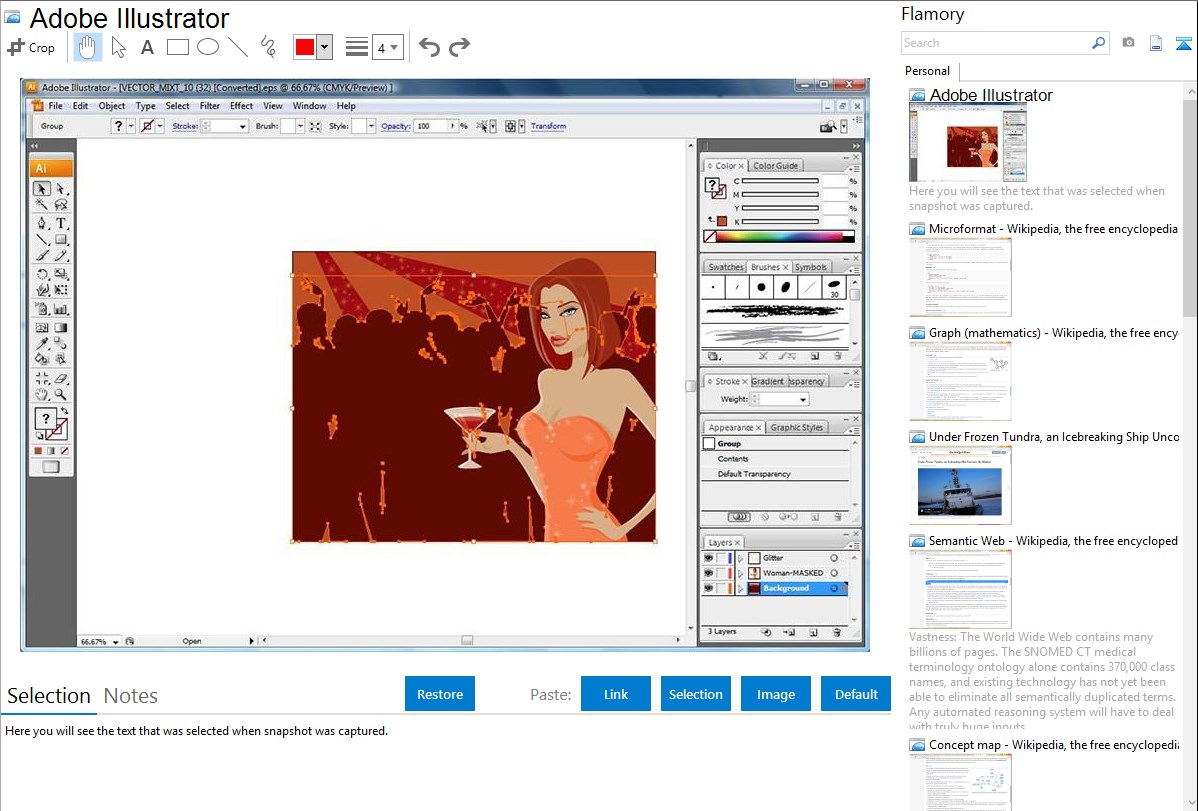
Task: Click the Flamory Search field
Action: [x=995, y=43]
